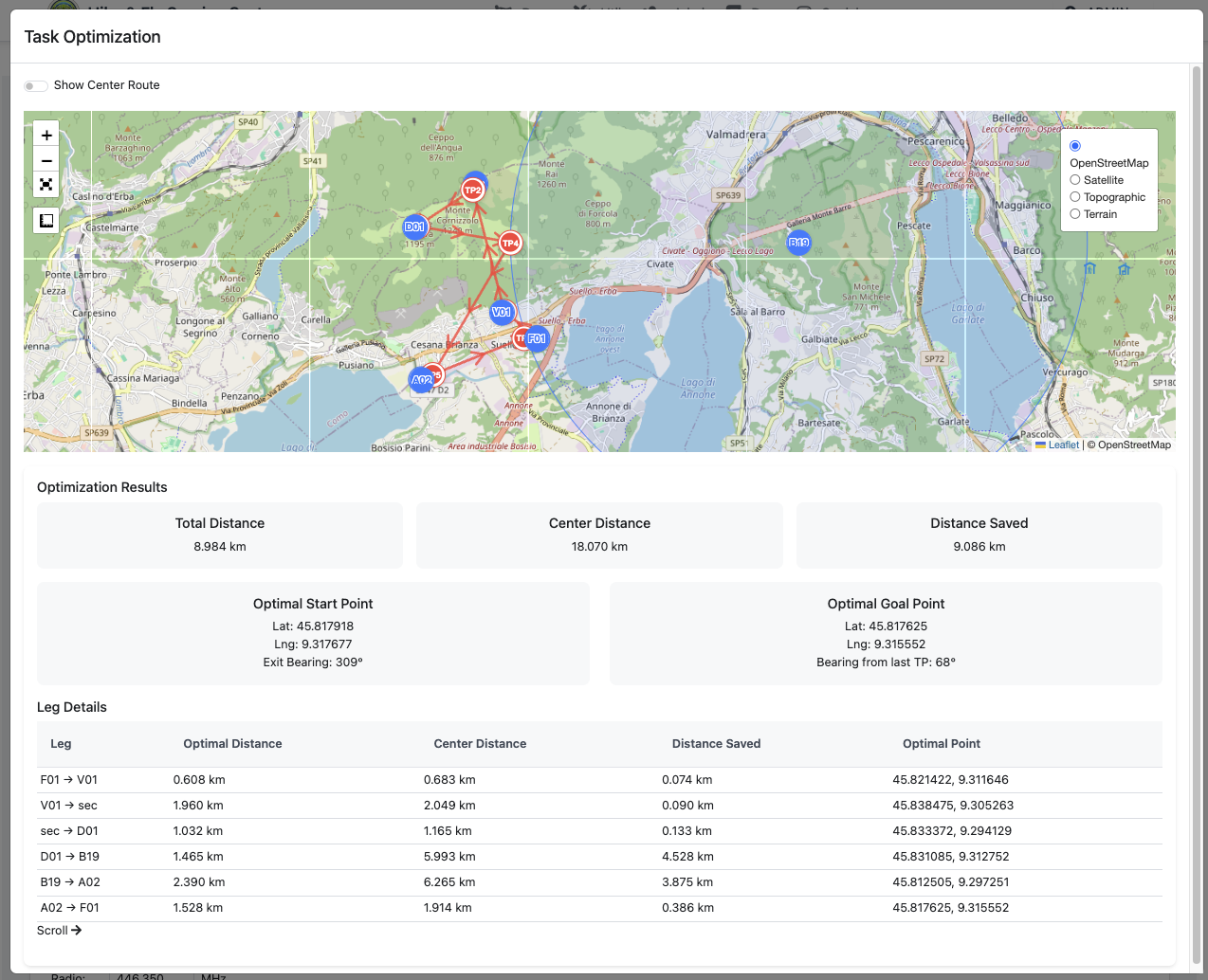
Task: Open the map measure tool
Action: [46, 221]
